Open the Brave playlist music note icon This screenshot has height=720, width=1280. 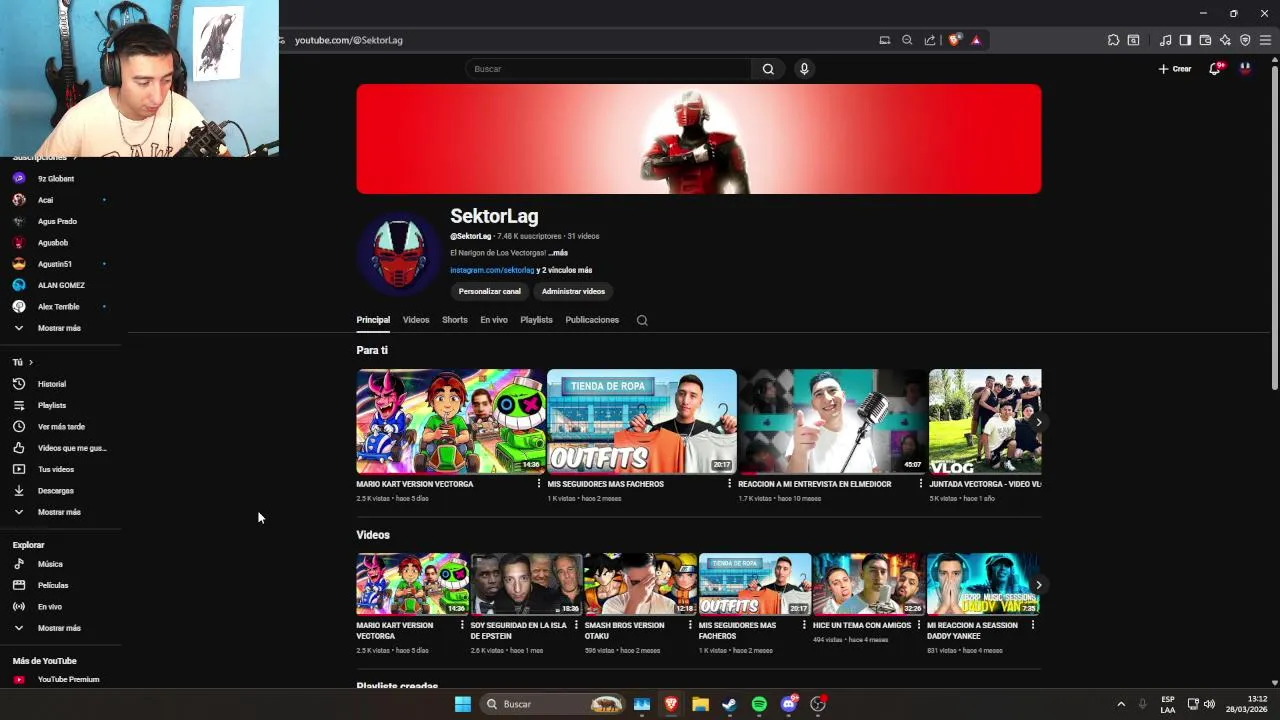[1165, 40]
